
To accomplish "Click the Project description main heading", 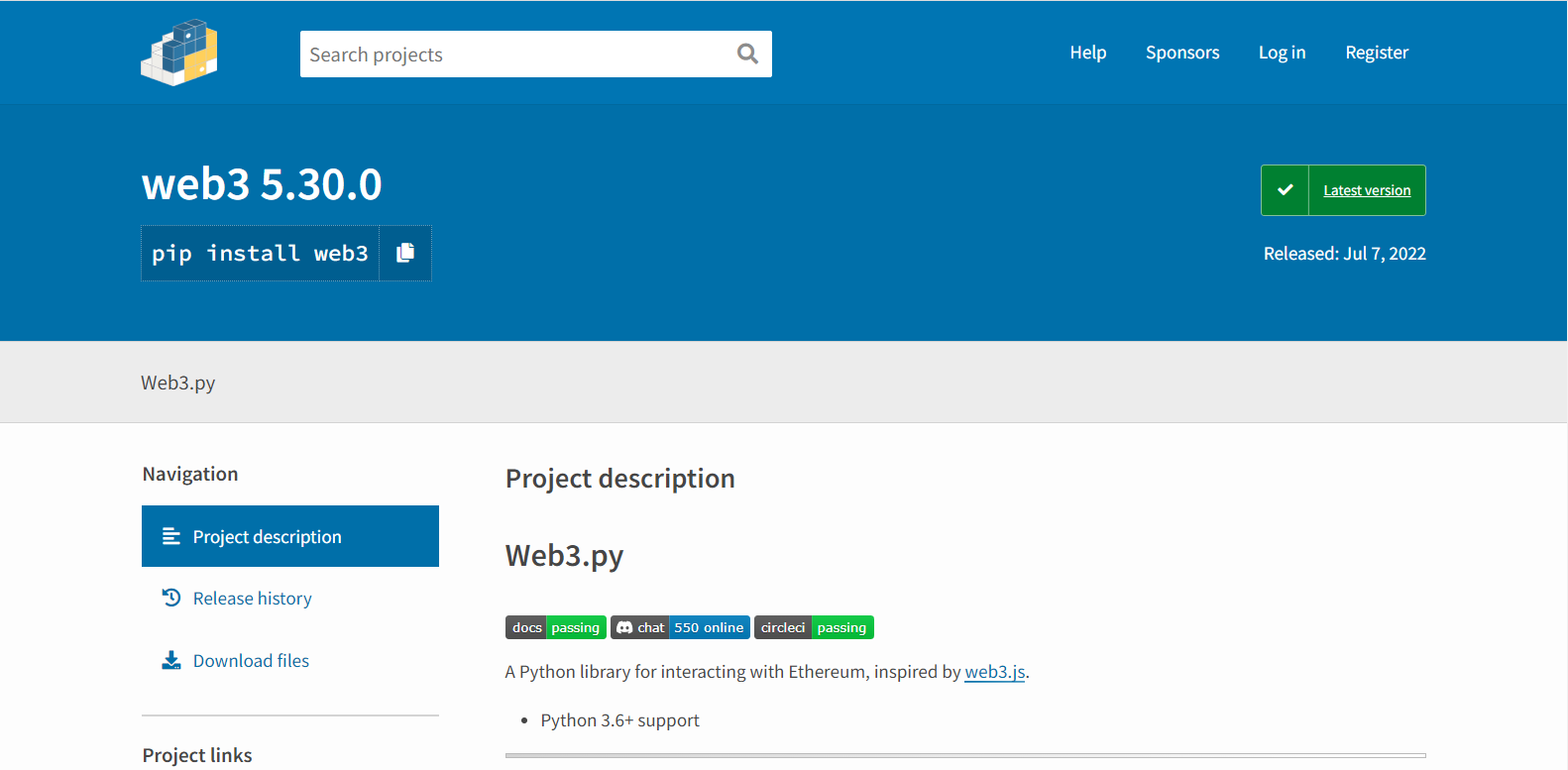I will point(620,479).
